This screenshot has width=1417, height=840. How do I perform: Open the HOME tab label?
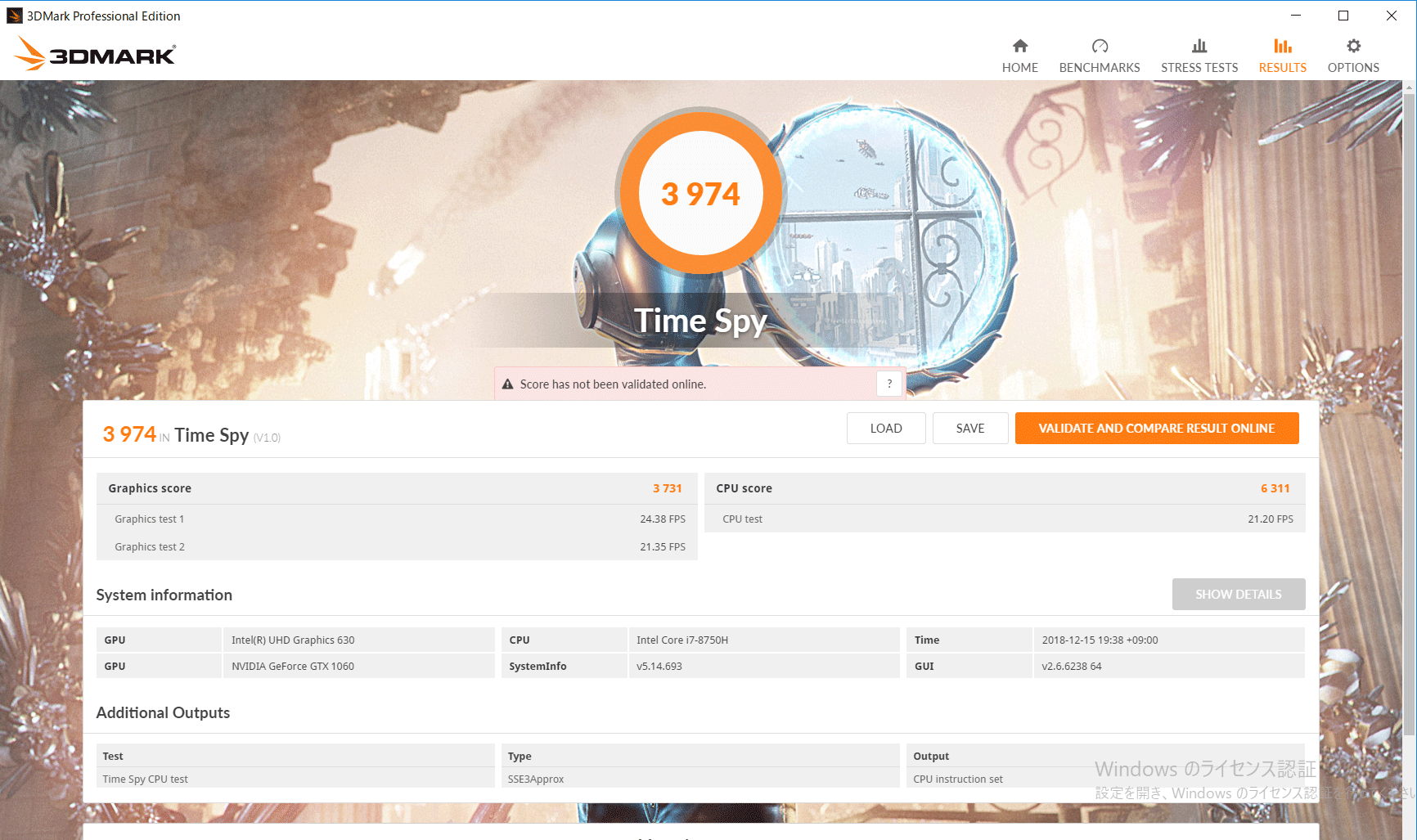point(1020,68)
